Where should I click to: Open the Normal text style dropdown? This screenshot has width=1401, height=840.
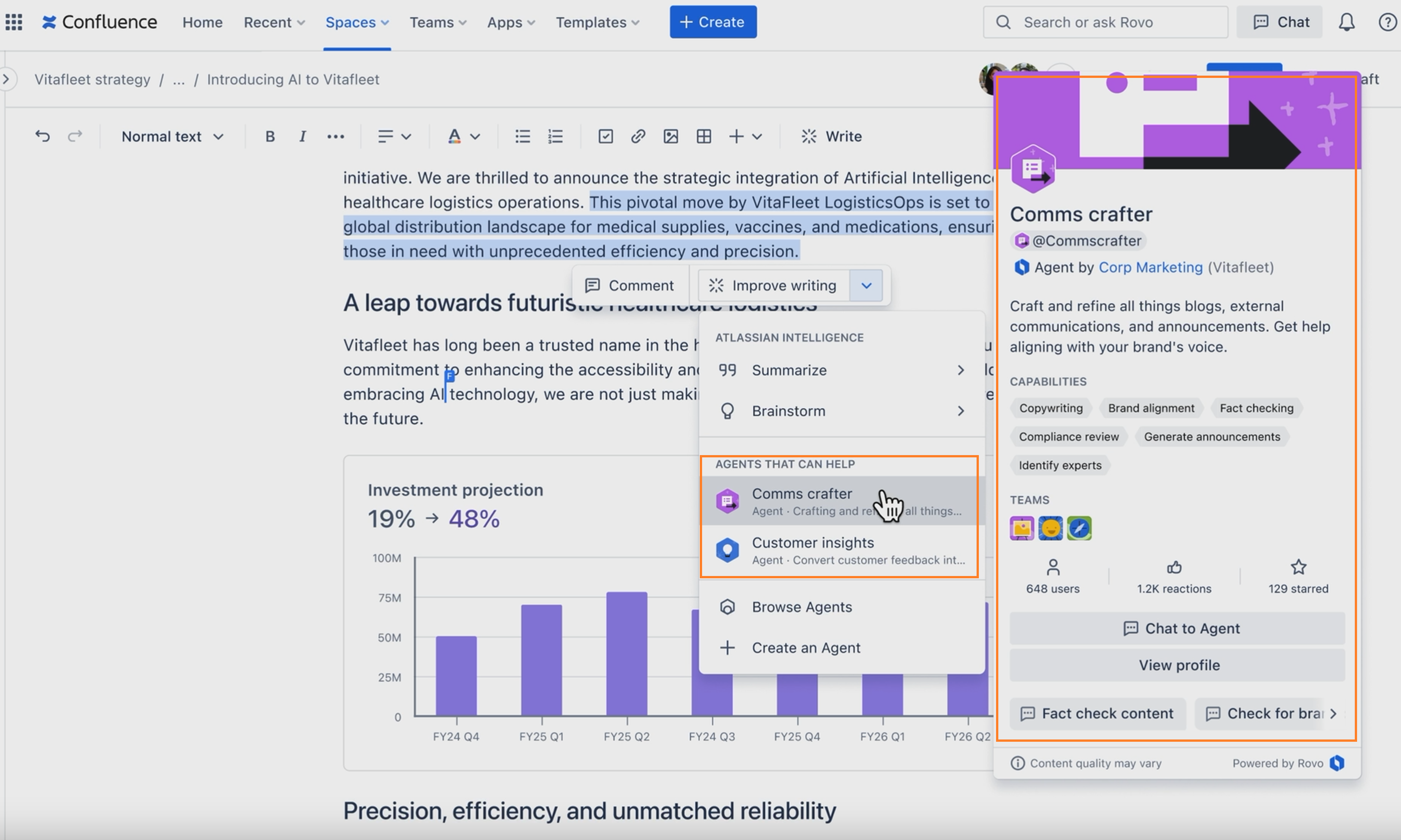click(173, 136)
